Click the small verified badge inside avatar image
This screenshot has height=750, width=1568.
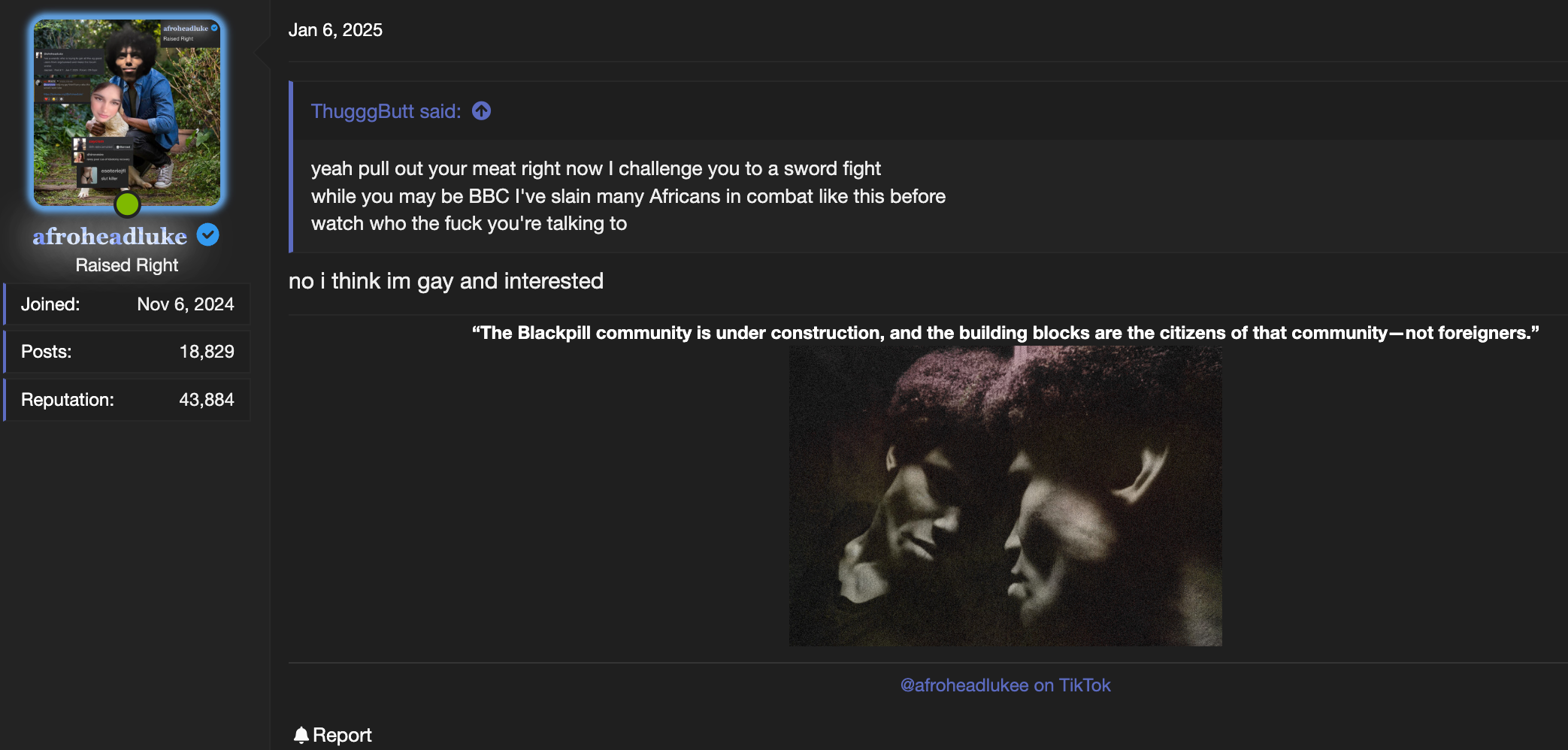tap(214, 28)
